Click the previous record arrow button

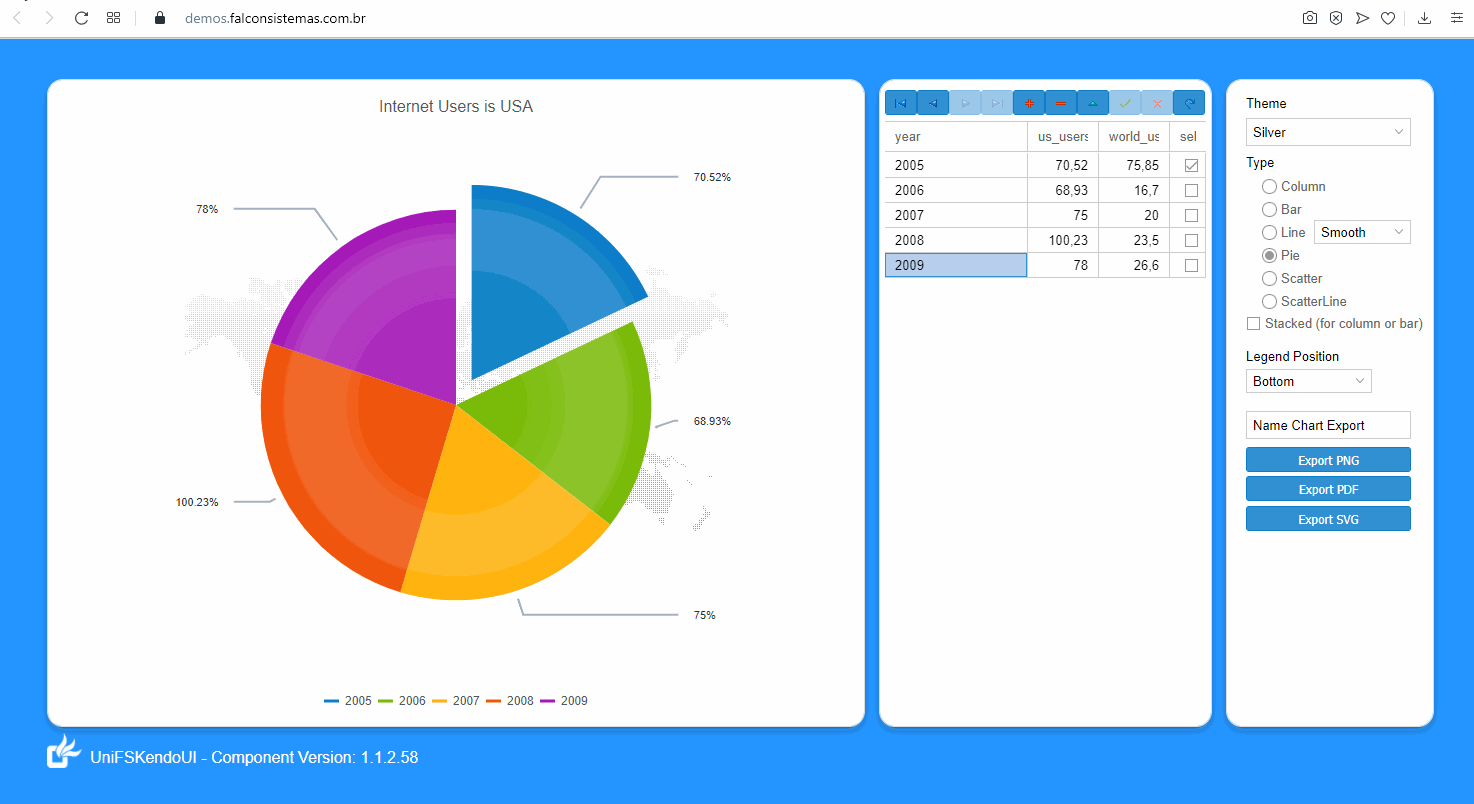(933, 103)
